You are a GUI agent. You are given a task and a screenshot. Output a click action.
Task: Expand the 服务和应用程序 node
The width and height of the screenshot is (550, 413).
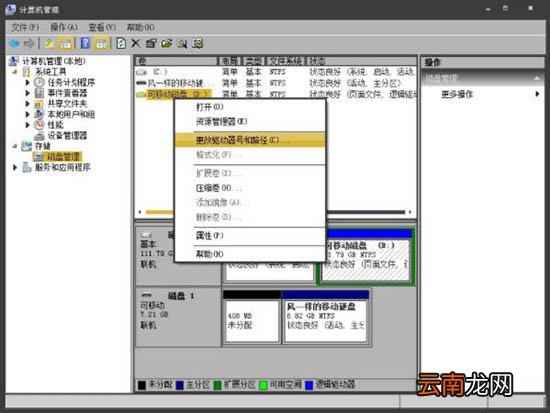(15, 167)
